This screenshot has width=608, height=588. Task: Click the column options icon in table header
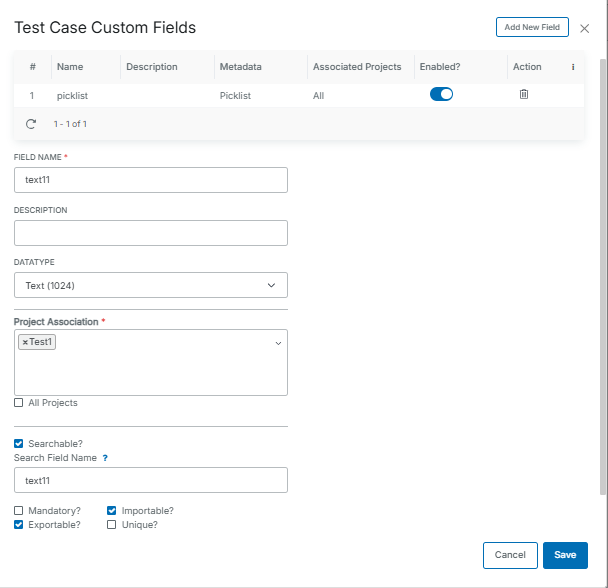click(572, 67)
